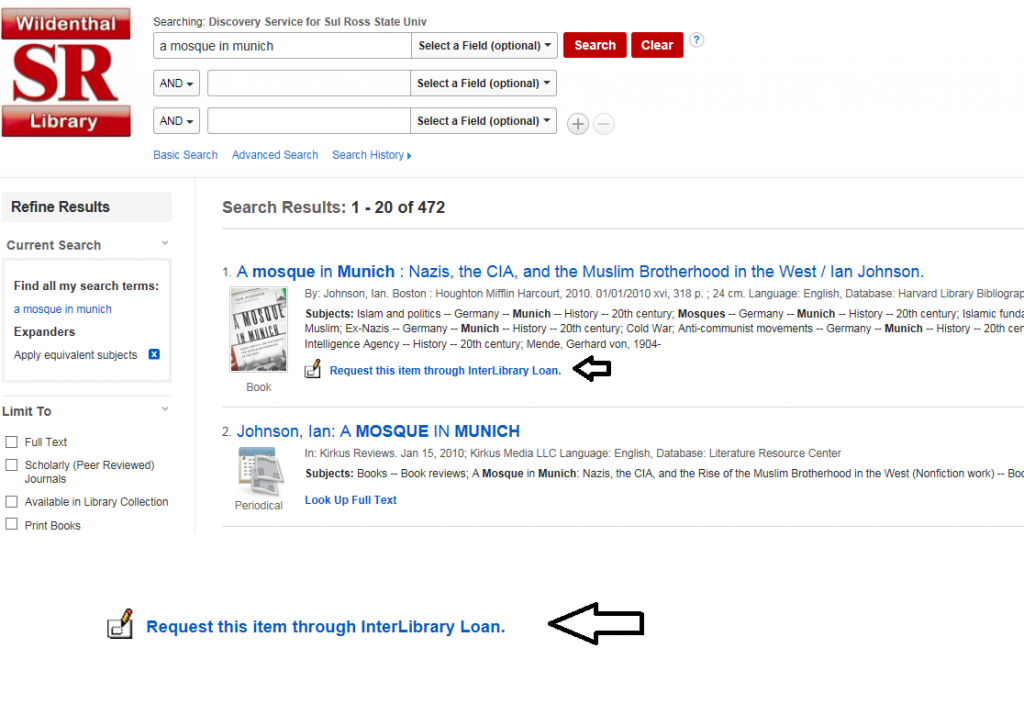Click the enlarged InterLibrary Loan pencil icon at the bottom

120,624
